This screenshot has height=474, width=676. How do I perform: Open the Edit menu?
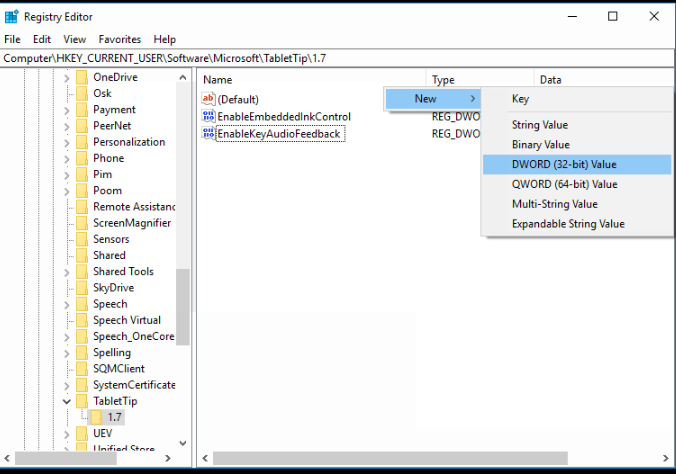coord(42,39)
